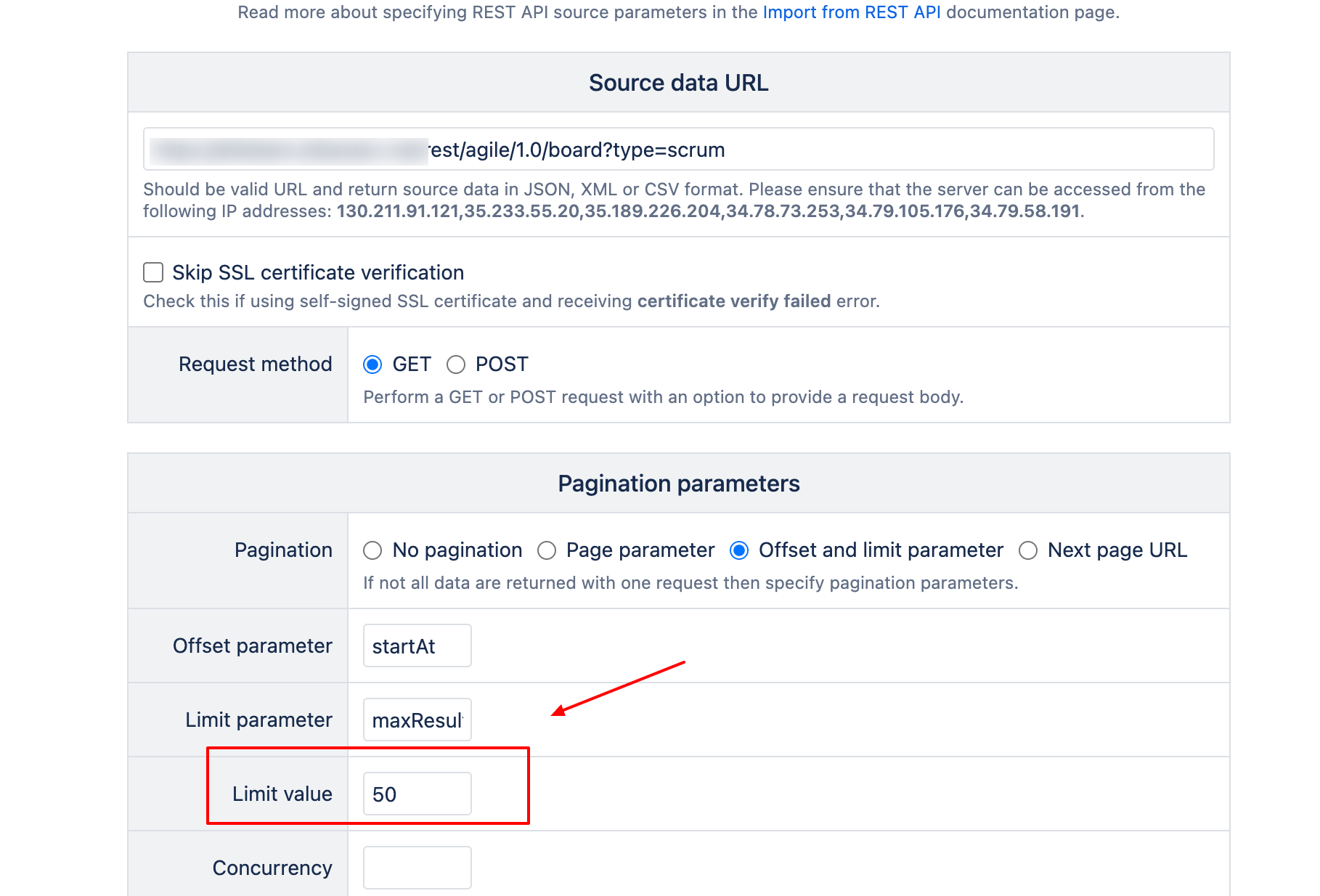Viewport: 1320px width, 896px height.
Task: Enable the Skip SSL certificate verification checkbox
Action: [153, 272]
